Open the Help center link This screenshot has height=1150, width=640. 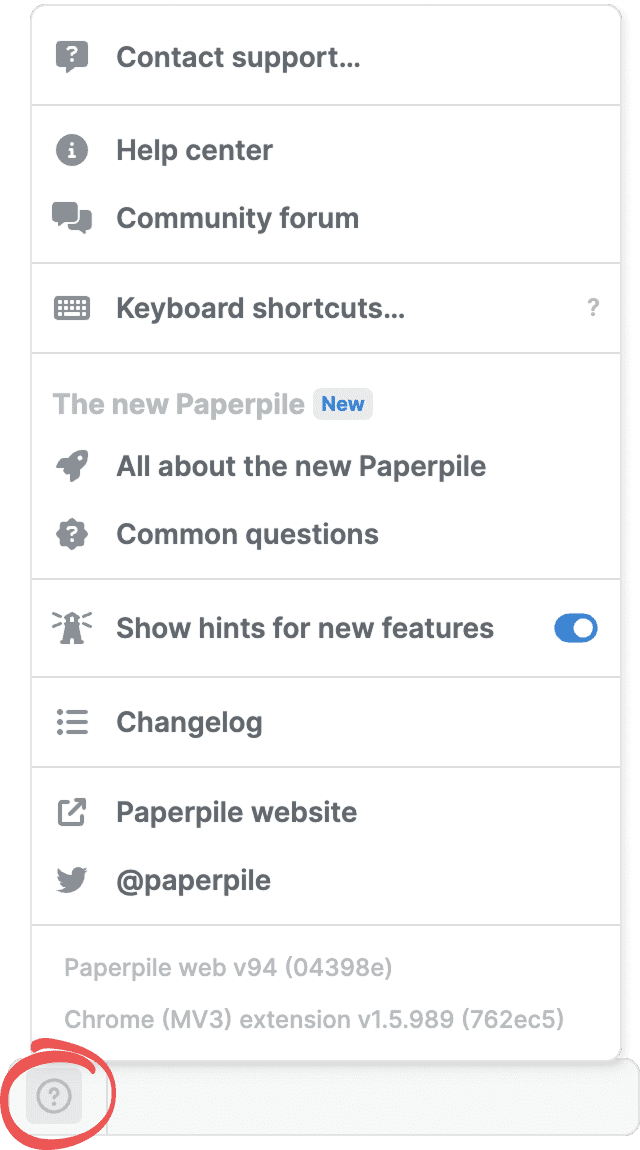click(194, 151)
